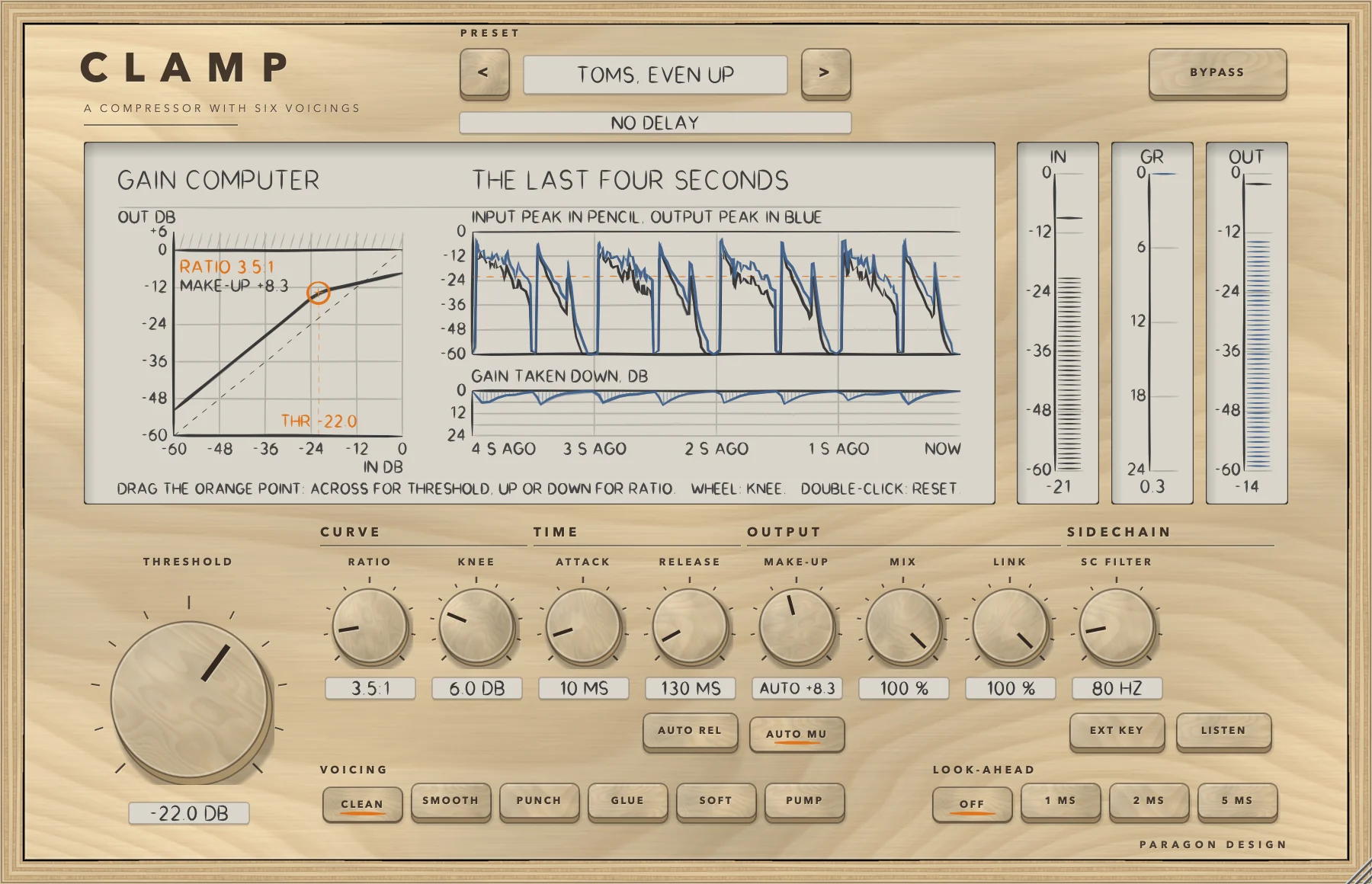Toggle sidechain LISTEN mode

1224,732
